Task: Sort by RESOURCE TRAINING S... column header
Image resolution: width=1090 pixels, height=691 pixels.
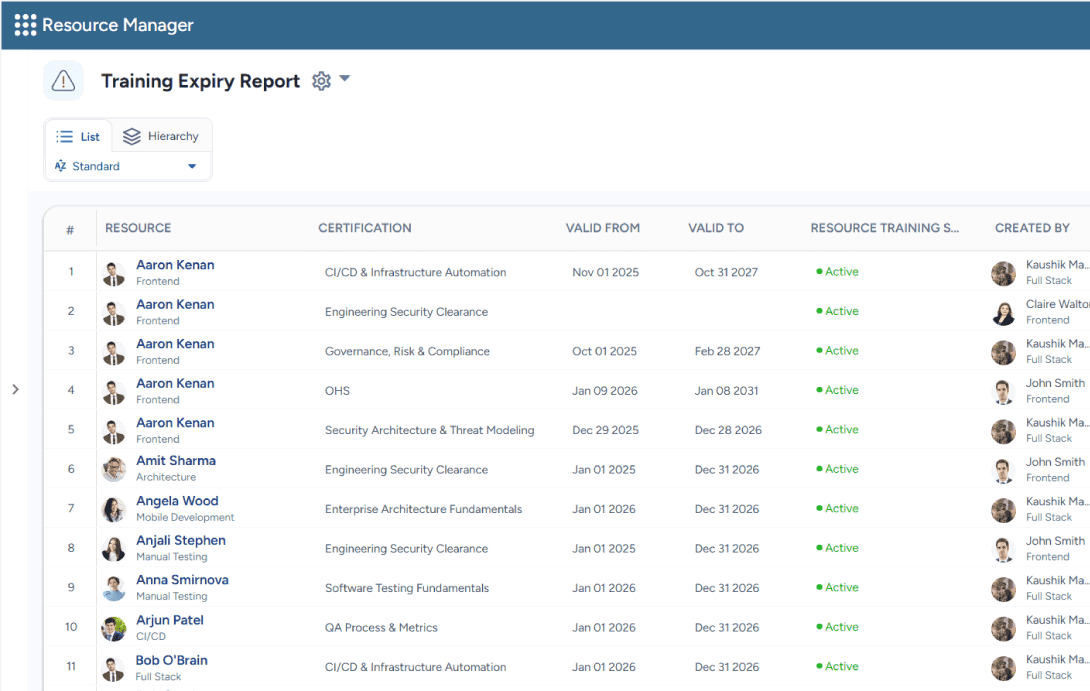Action: (x=884, y=228)
